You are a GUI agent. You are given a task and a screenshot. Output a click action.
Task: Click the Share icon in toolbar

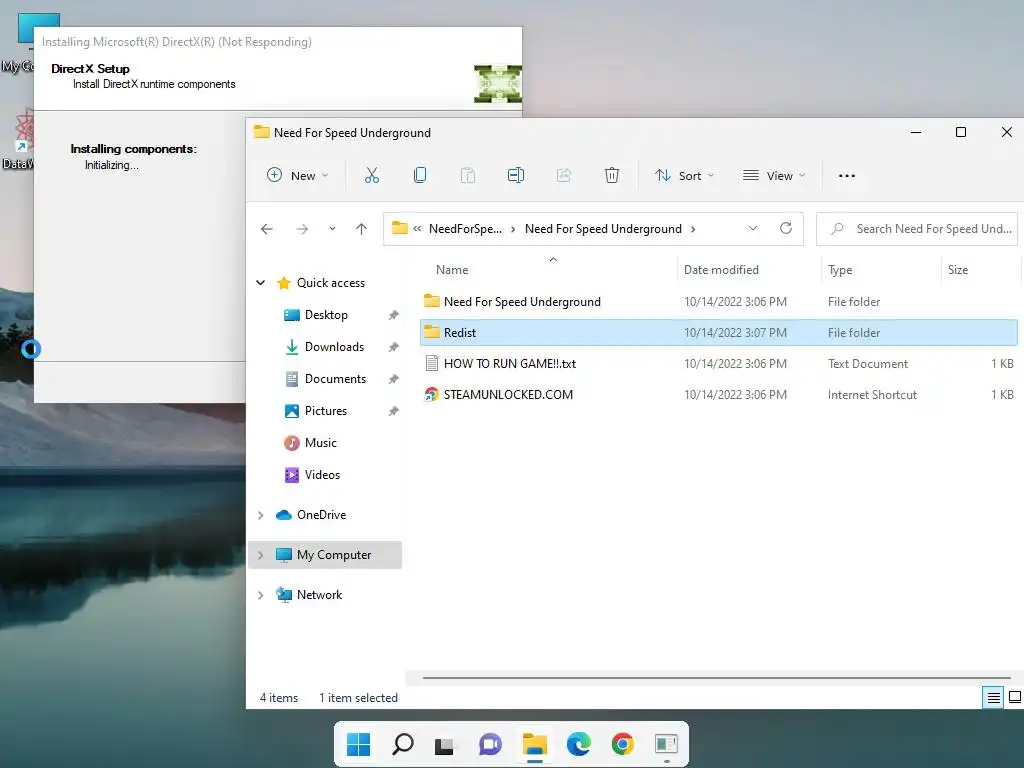564,175
